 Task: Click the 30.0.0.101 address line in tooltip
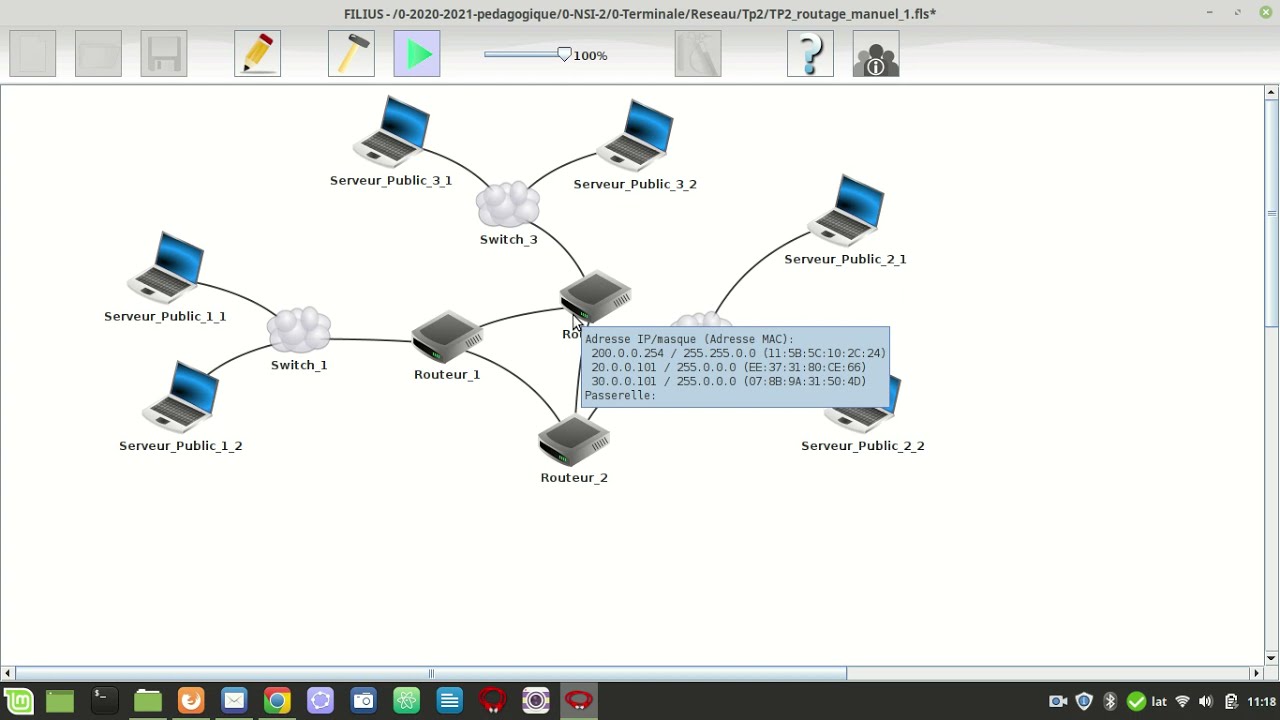(728, 381)
